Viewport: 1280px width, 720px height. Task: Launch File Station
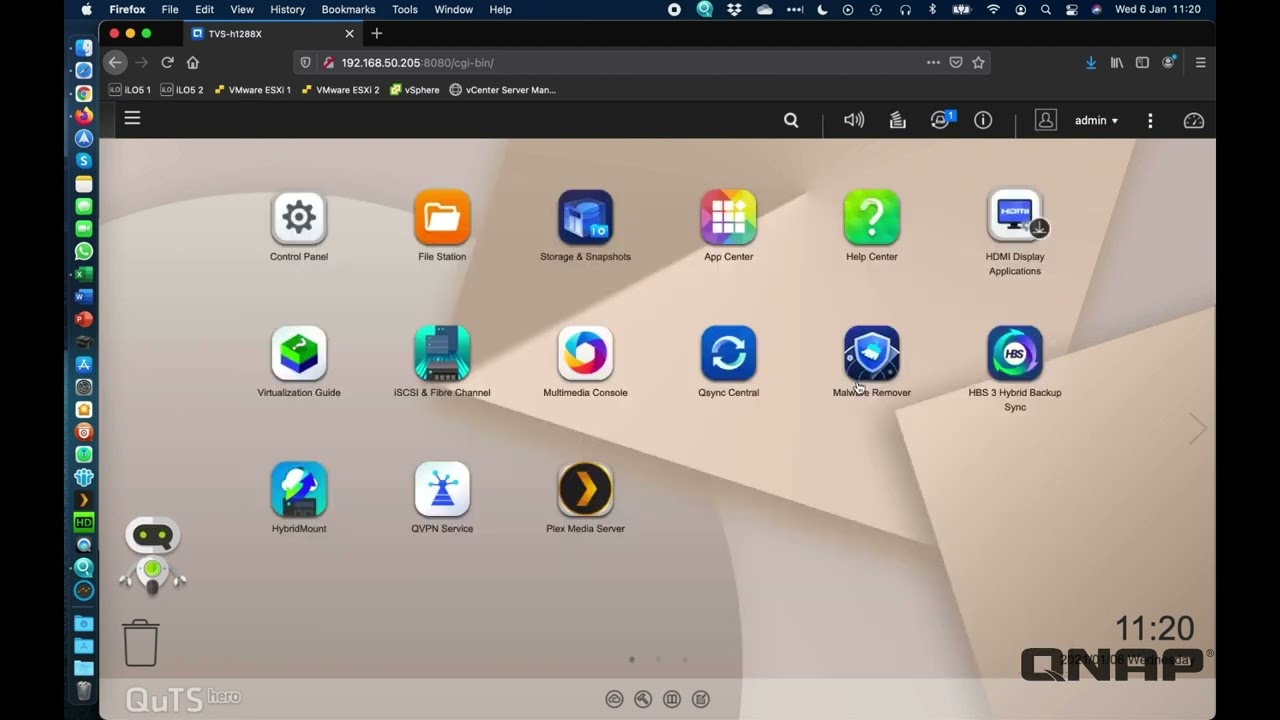(x=442, y=217)
